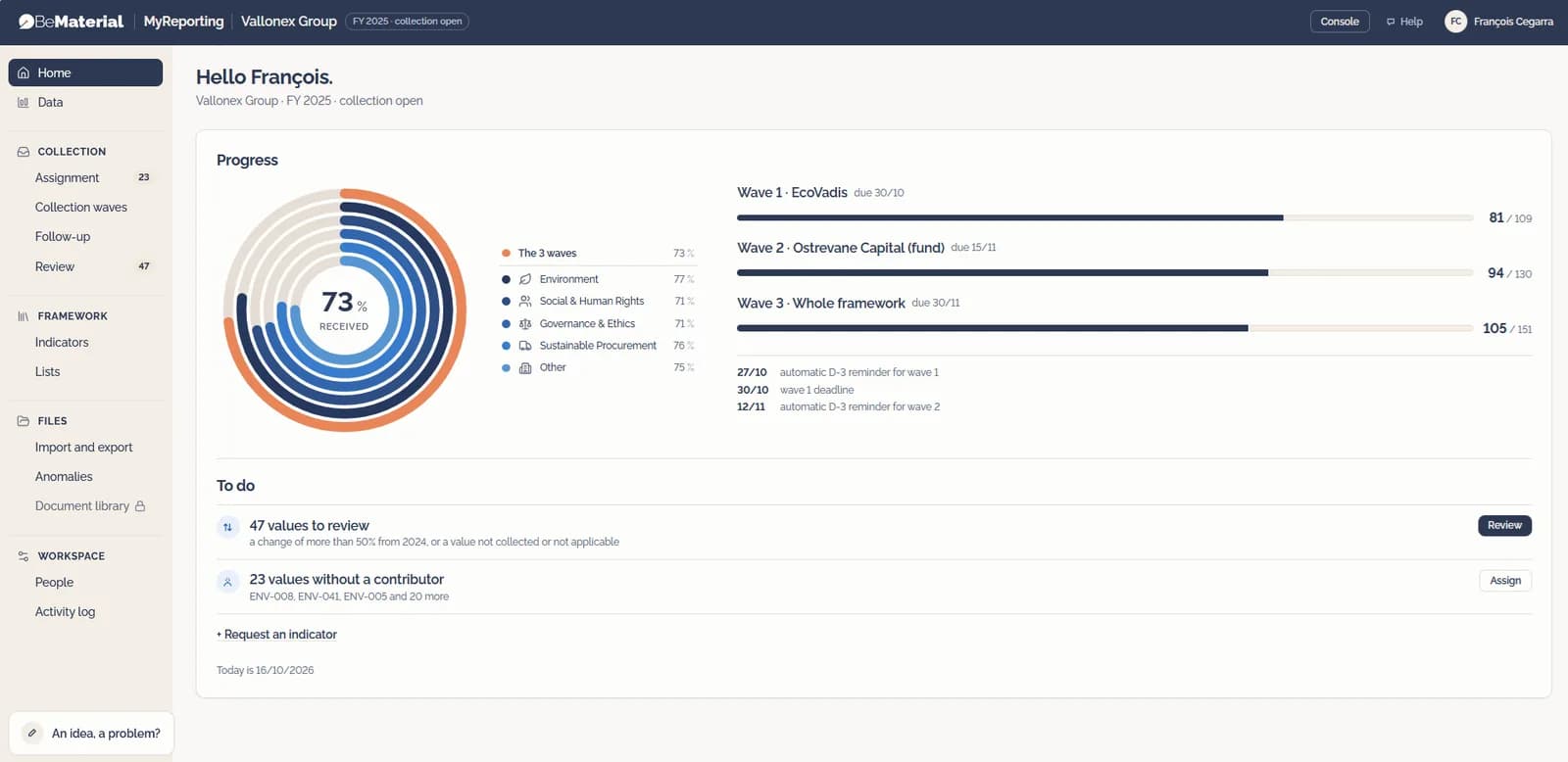Click the Console button
This screenshot has width=1568, height=762.
tap(1340, 22)
